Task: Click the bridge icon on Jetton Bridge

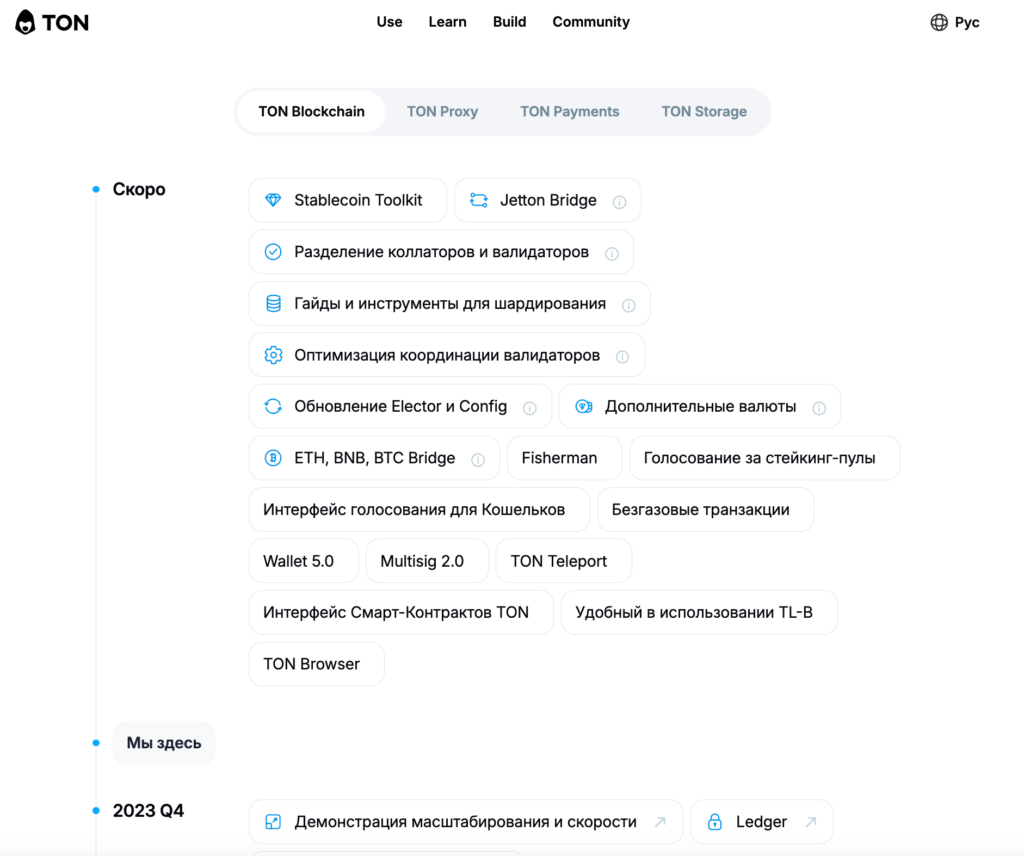Action: pyautogui.click(x=480, y=200)
